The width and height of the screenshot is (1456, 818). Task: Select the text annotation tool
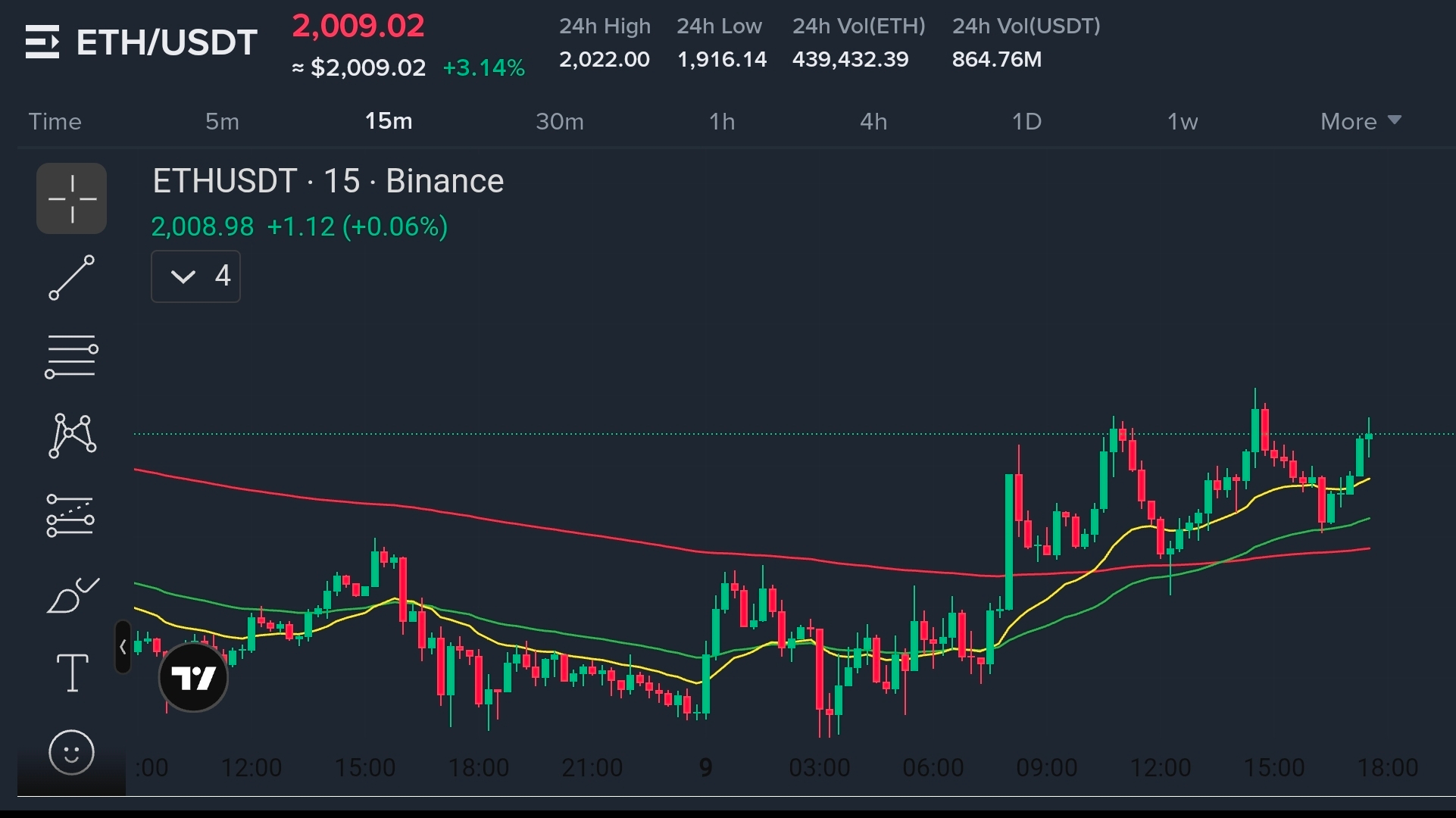73,673
